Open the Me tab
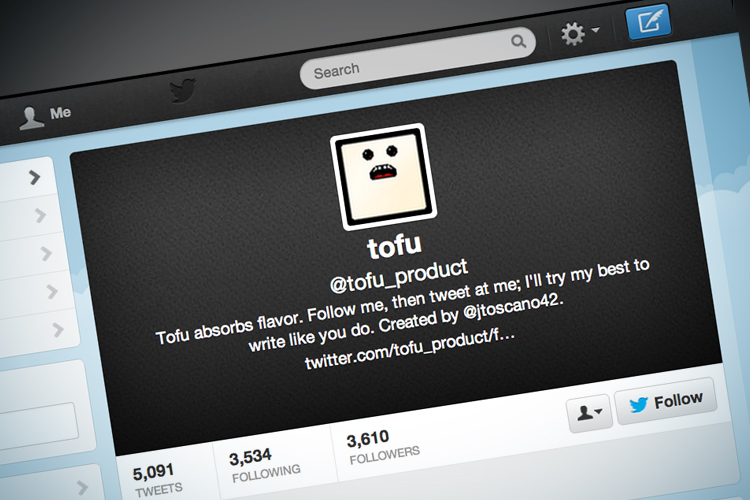 (45, 116)
